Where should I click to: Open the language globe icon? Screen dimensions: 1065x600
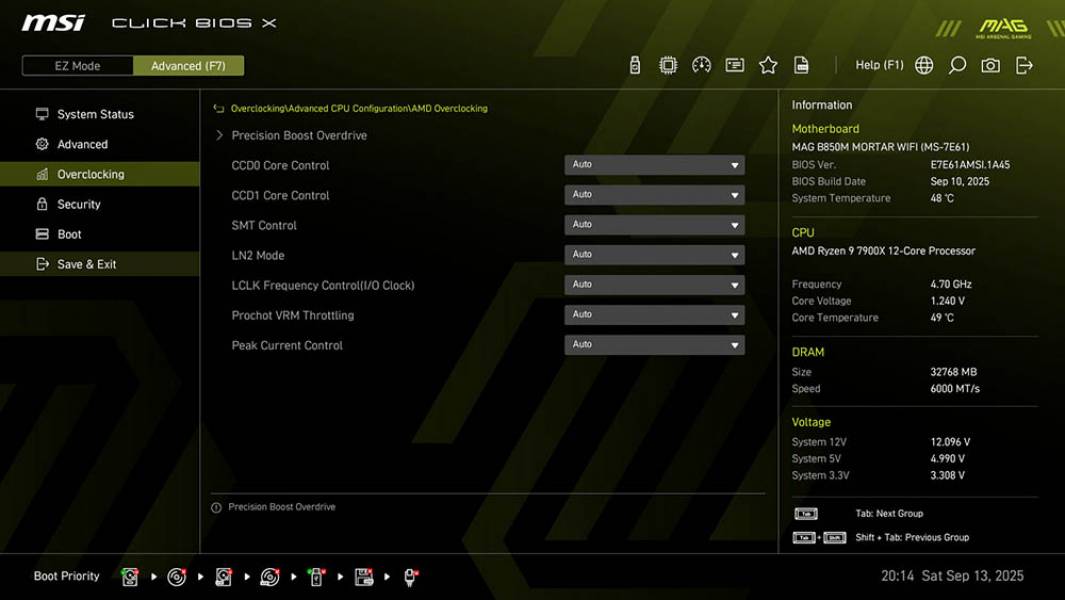[x=925, y=64]
